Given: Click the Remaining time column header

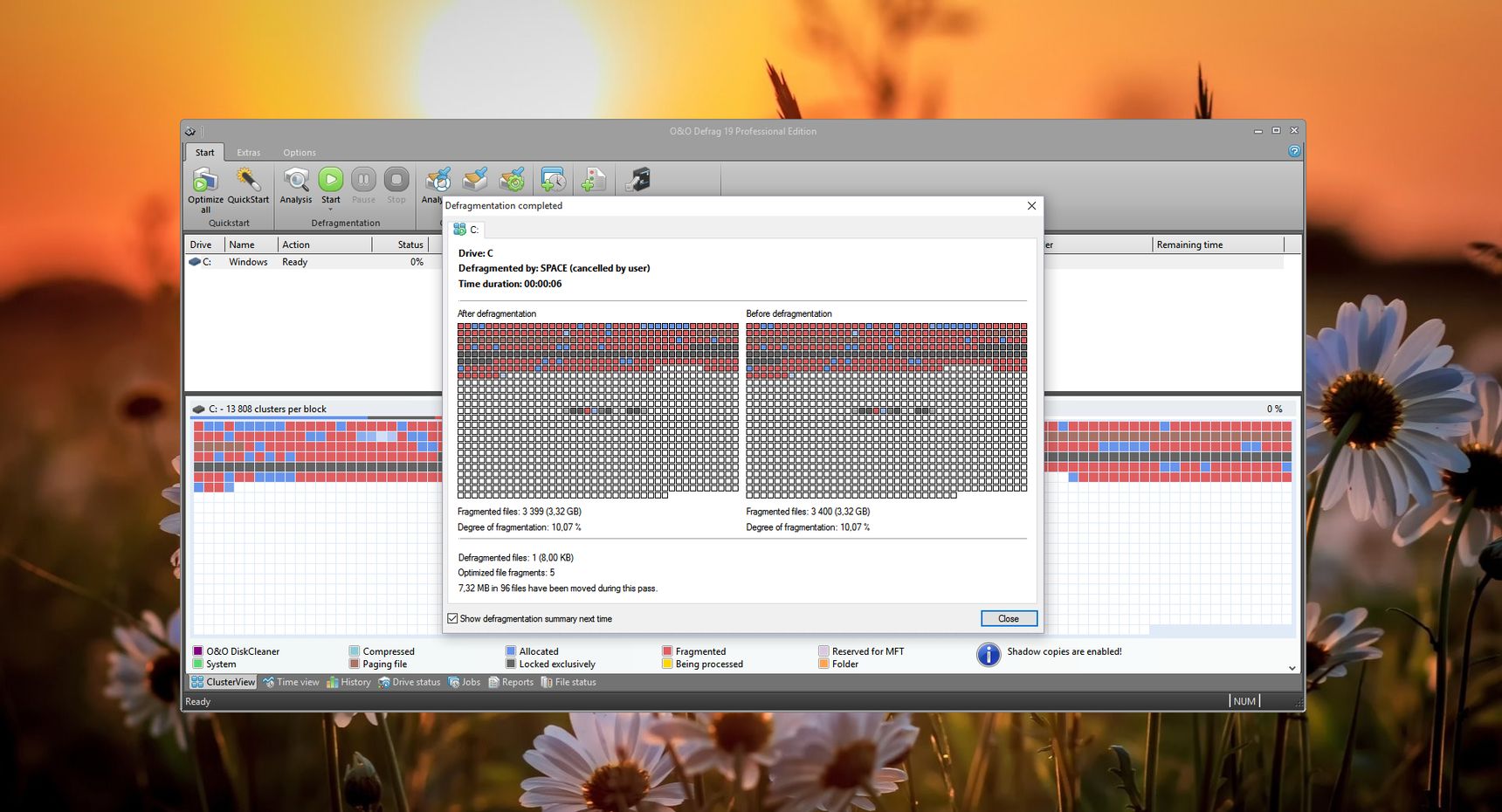Looking at the screenshot, I should [x=1218, y=244].
